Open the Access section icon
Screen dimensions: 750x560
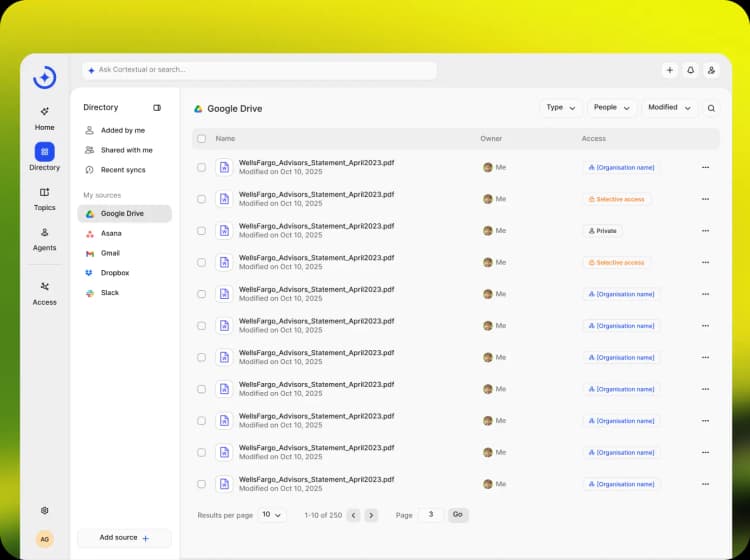tap(44, 286)
